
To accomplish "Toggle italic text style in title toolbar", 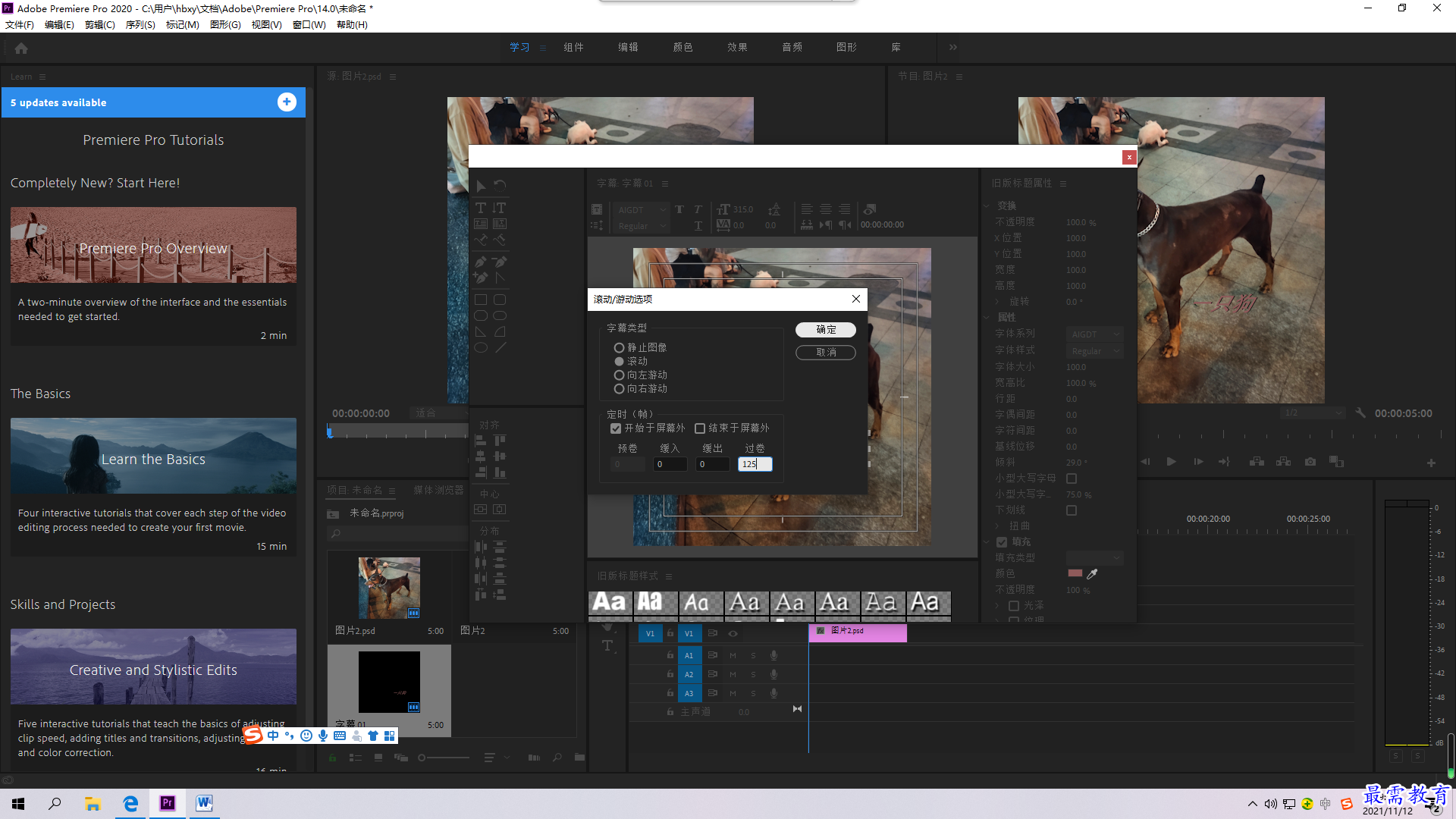I will [698, 209].
